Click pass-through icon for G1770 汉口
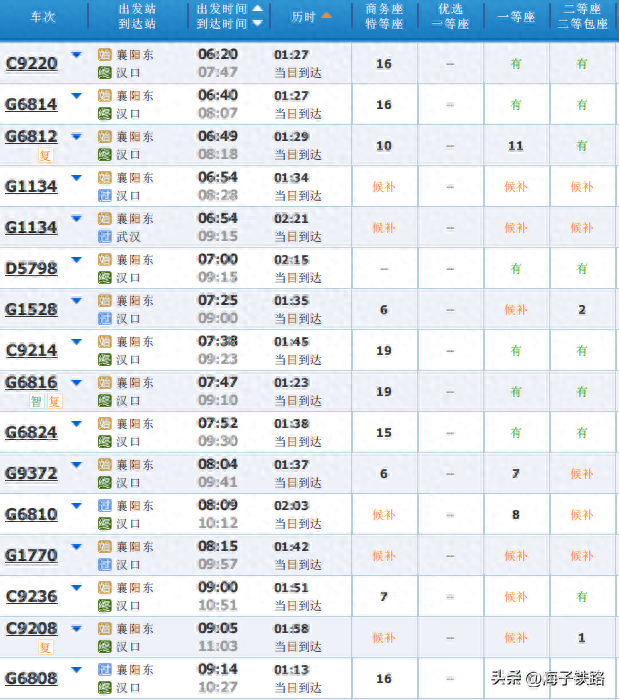 point(104,565)
